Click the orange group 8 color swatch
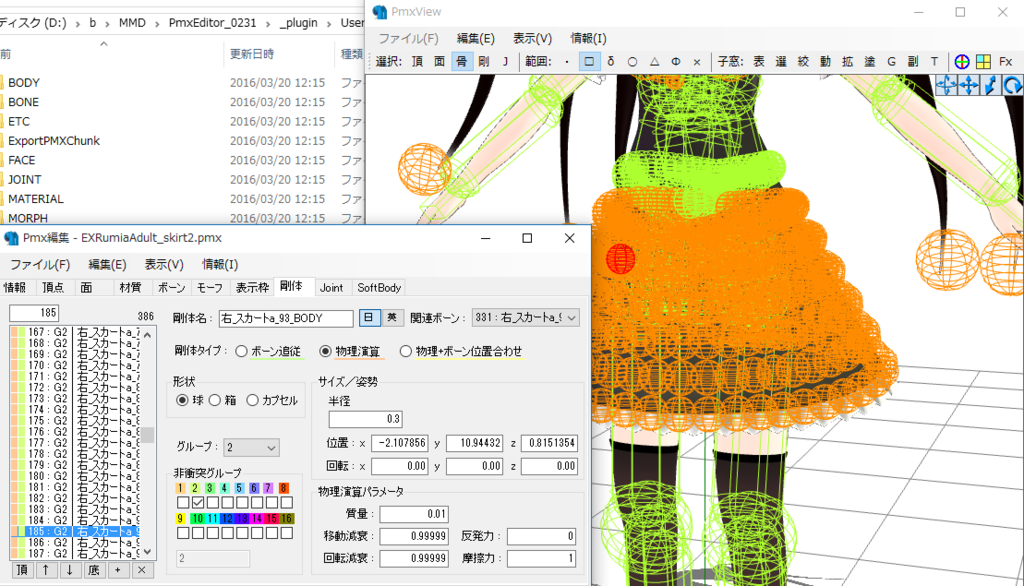1024x586 pixels. point(284,488)
